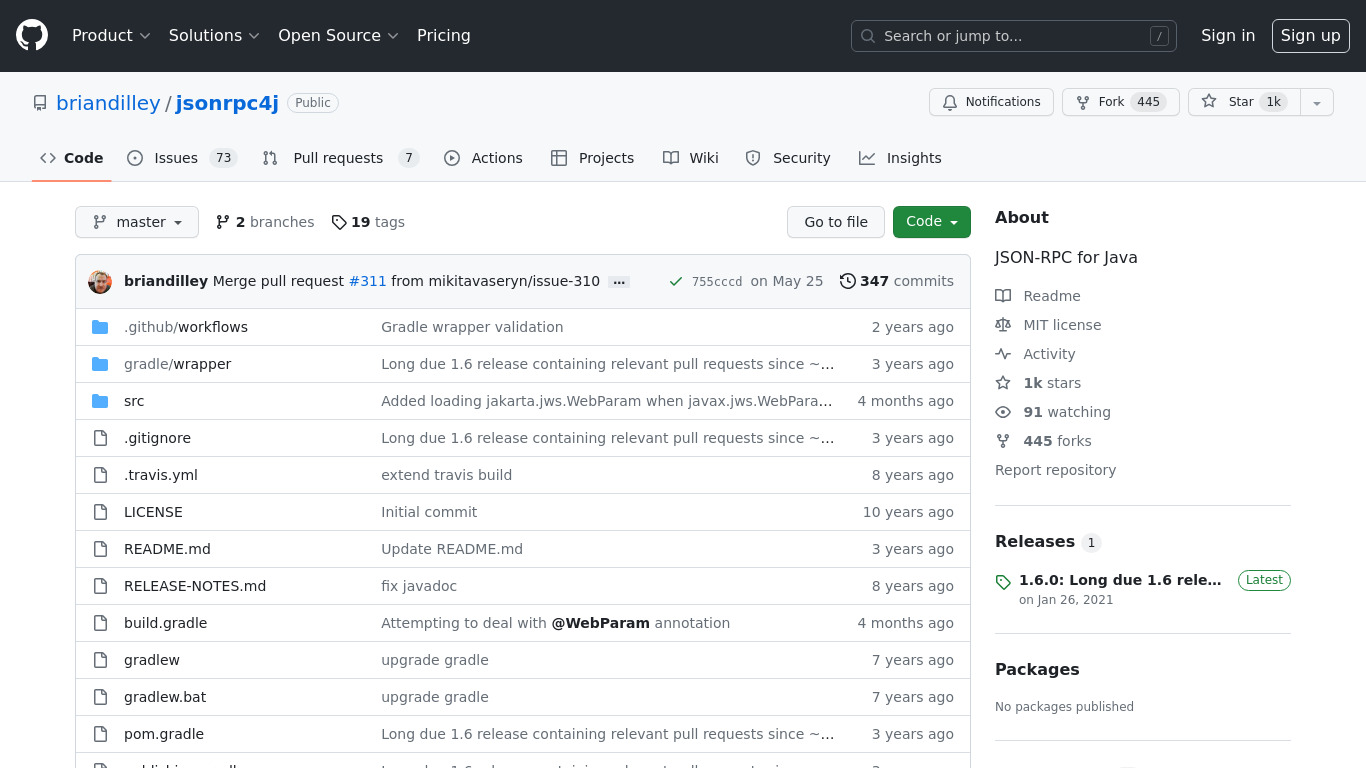Image resolution: width=1366 pixels, height=768 pixels.
Task: Click the pulse icon next to Activity
Action: (1003, 354)
